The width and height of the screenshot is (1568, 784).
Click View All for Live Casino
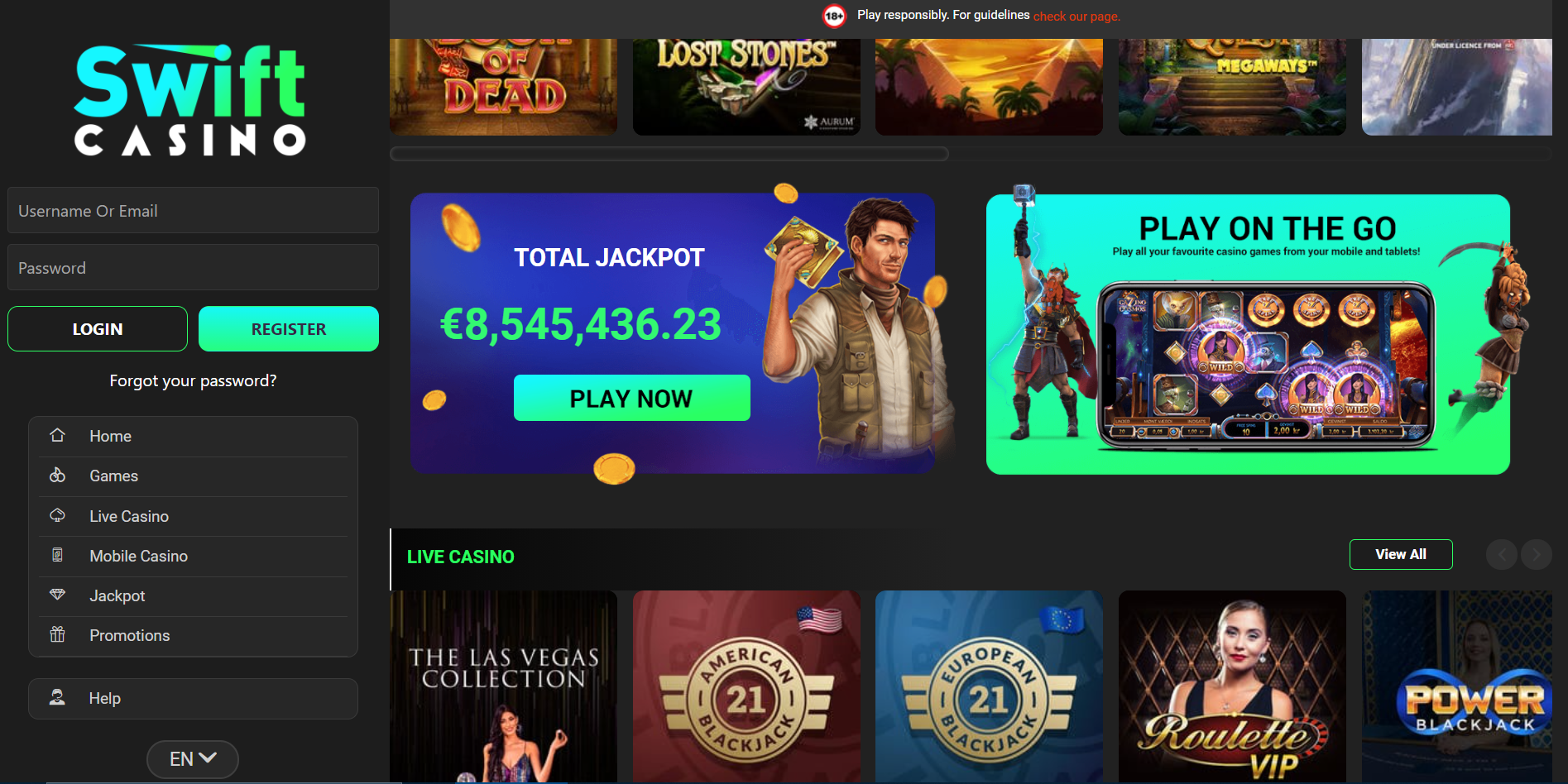[x=1401, y=554]
